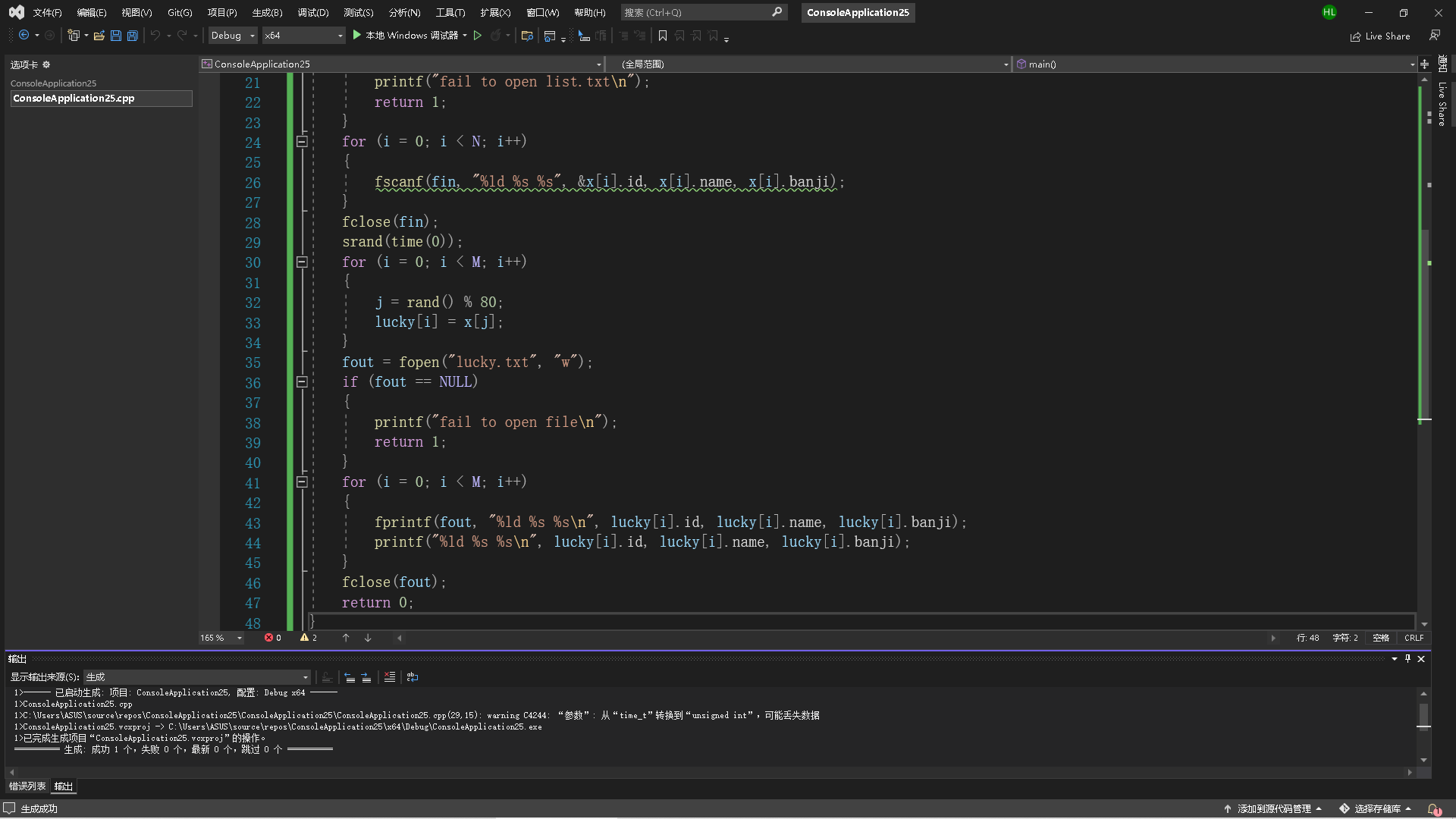This screenshot has width=1456, height=819.
Task: Click the Find in Files icon
Action: coord(527,36)
